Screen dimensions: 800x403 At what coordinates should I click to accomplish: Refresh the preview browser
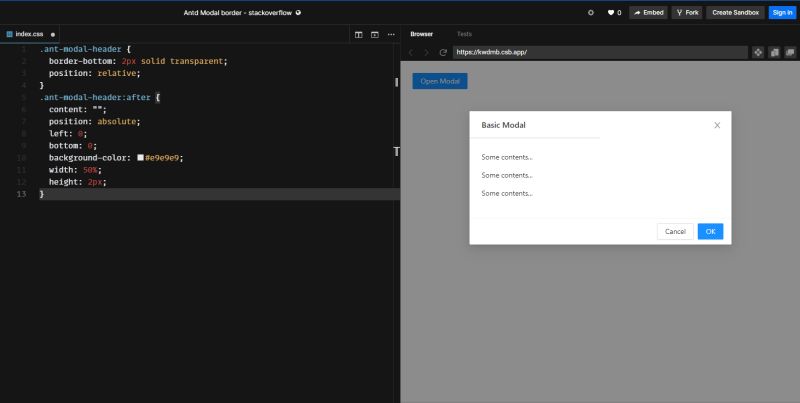(443, 53)
